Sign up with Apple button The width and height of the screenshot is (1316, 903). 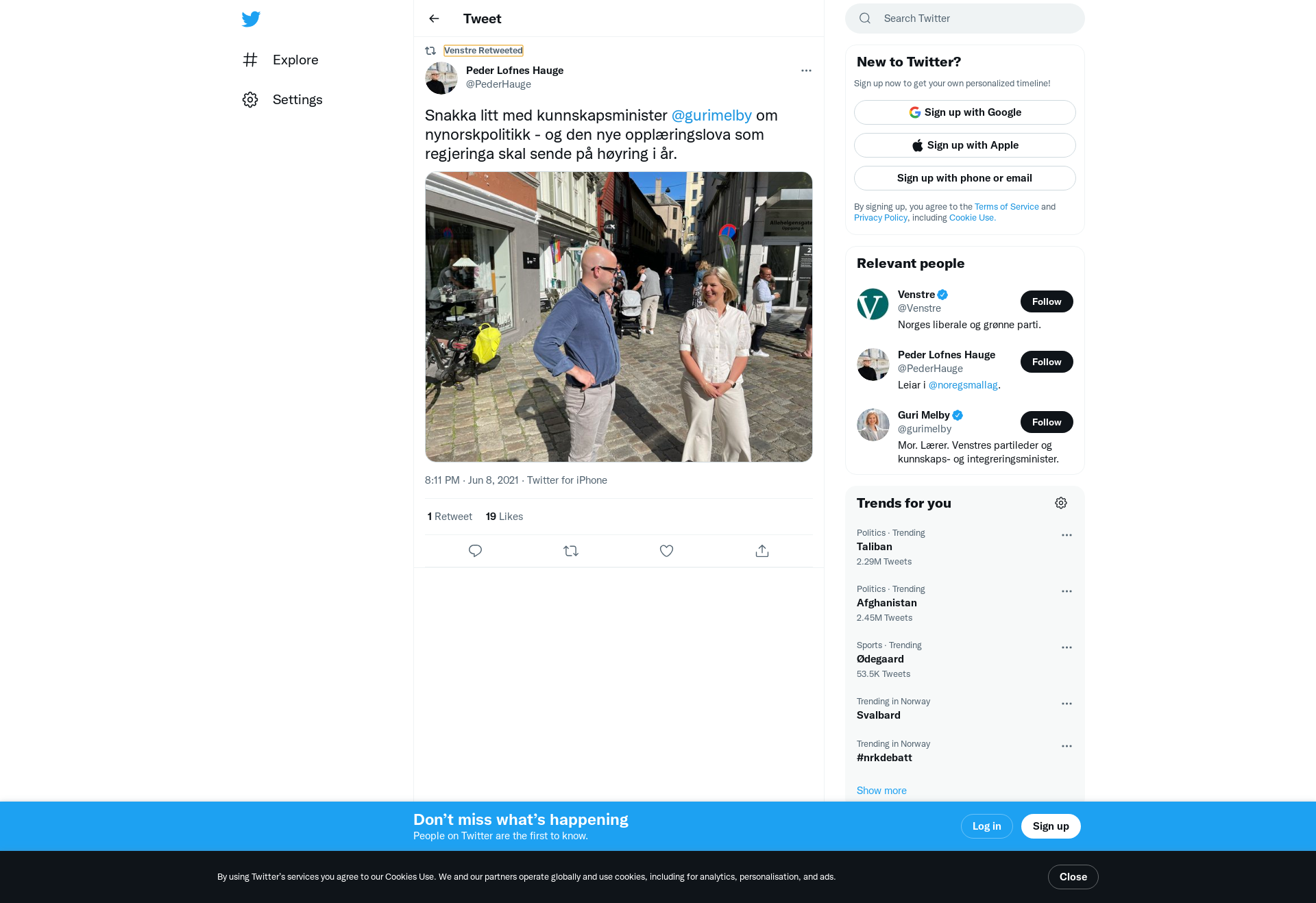(x=965, y=145)
